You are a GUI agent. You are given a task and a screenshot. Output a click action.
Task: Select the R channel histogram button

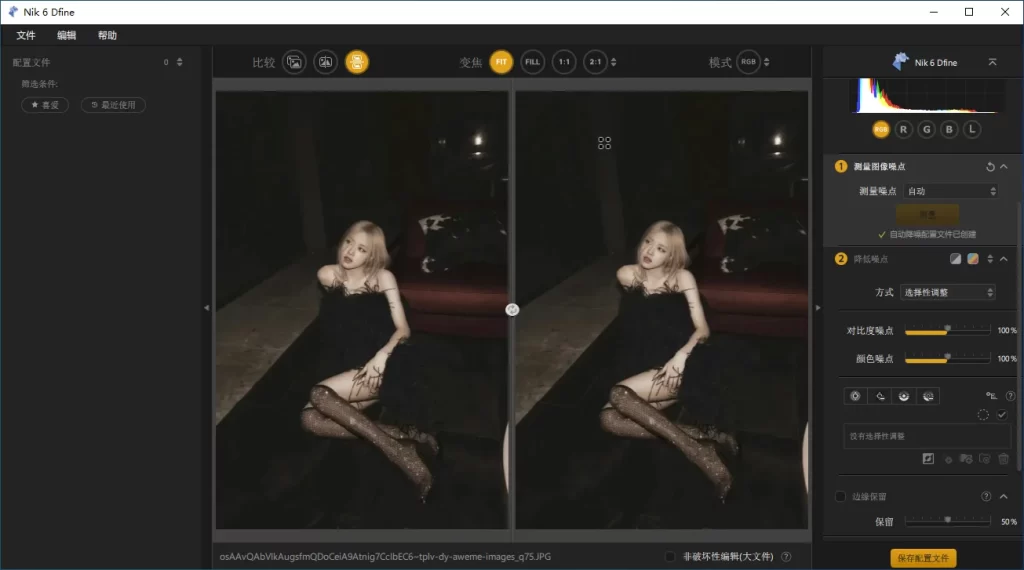point(904,129)
